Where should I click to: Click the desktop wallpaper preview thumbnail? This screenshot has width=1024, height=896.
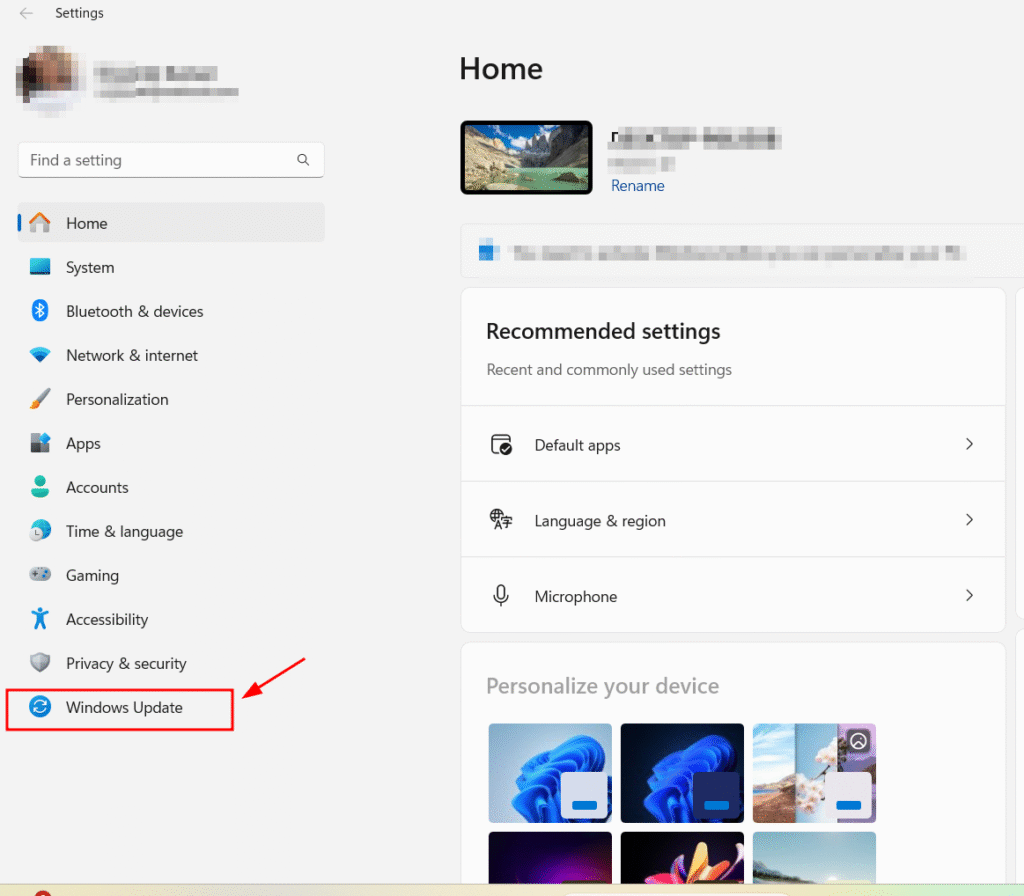click(526, 157)
